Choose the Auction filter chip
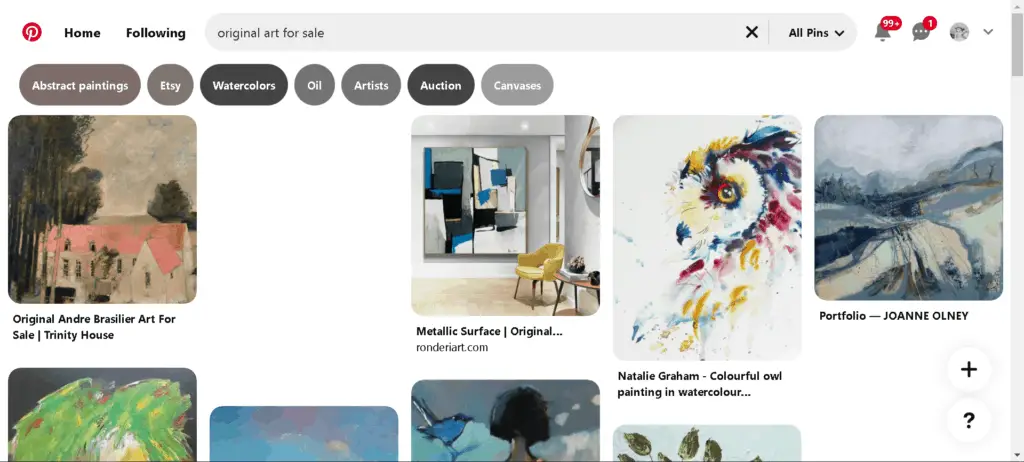The width and height of the screenshot is (1024, 462). tap(441, 85)
